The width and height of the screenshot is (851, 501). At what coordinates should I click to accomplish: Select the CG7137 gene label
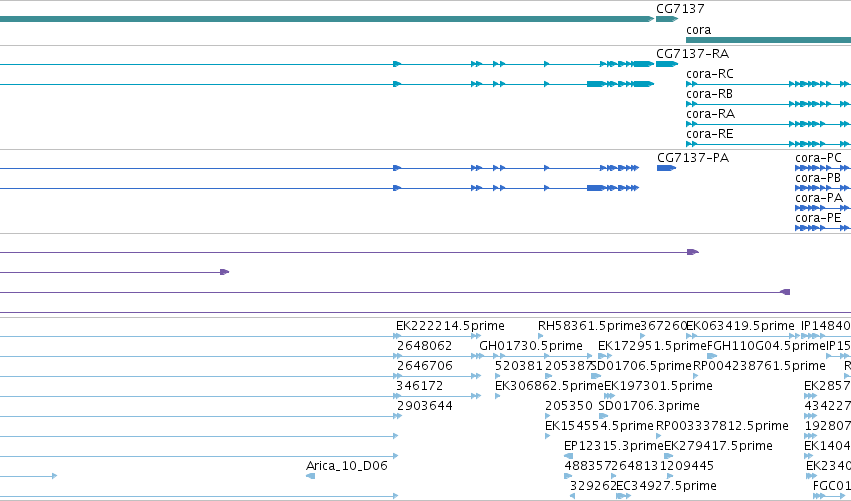click(x=680, y=9)
